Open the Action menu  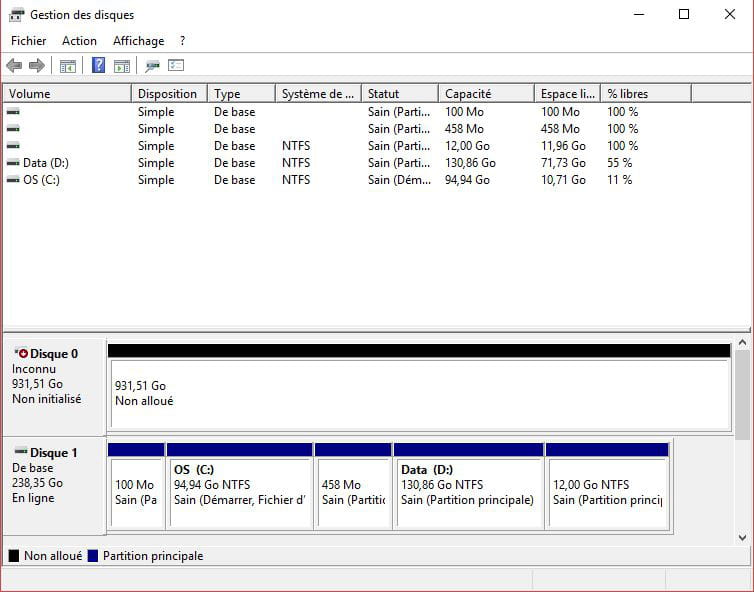(x=79, y=41)
